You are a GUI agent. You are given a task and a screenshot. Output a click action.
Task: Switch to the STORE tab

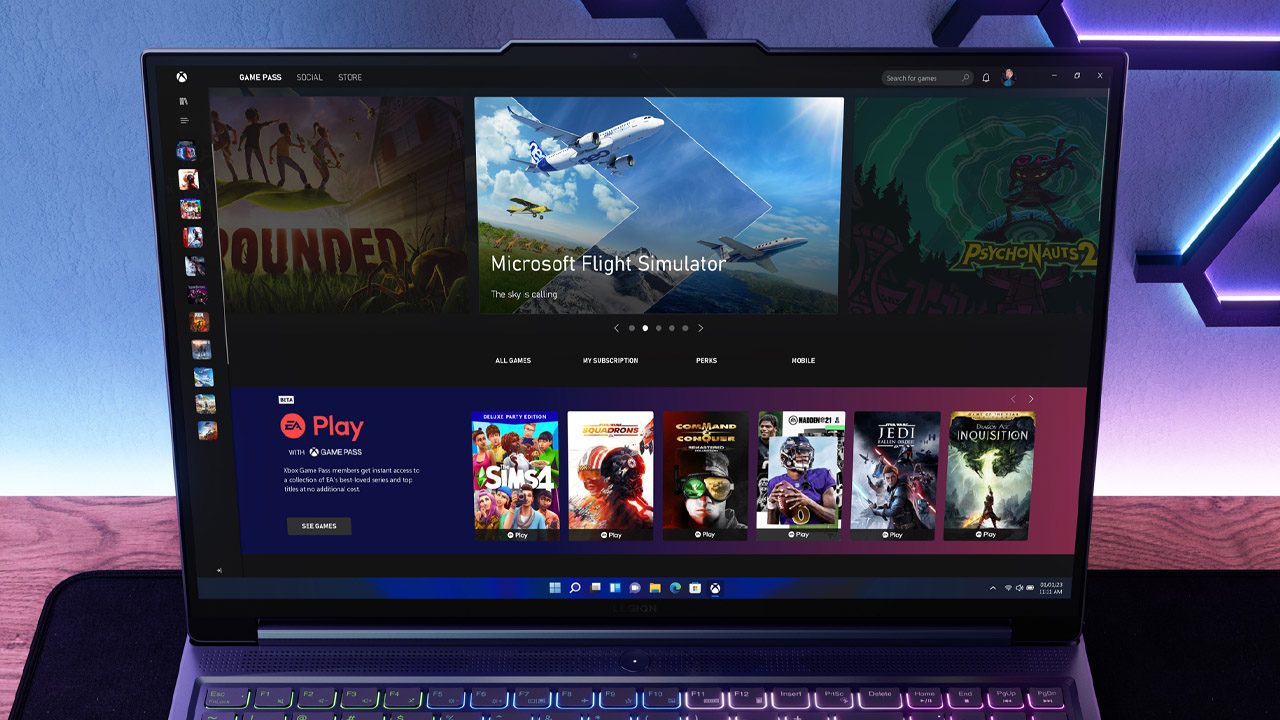350,78
